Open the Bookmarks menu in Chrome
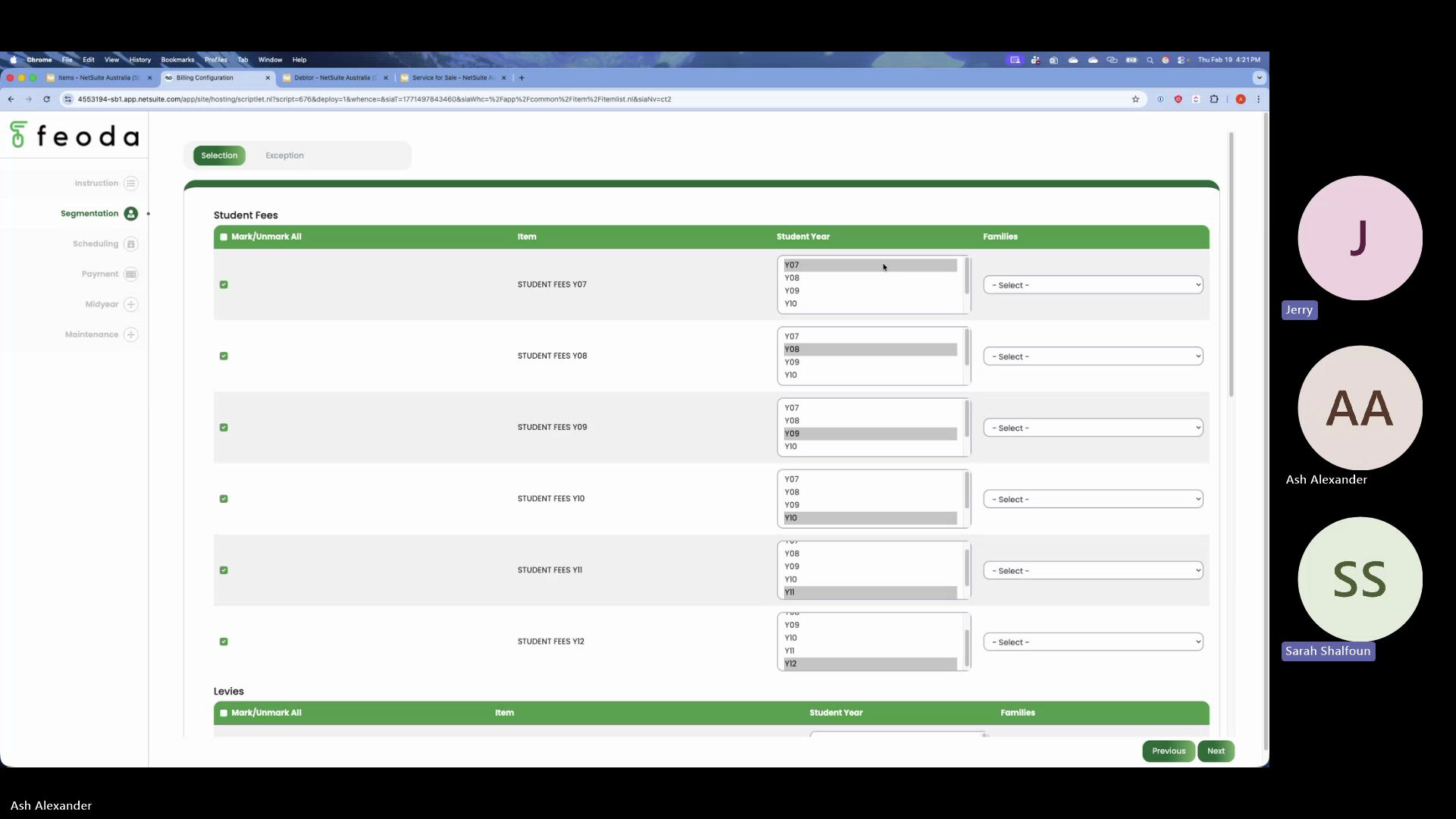1456x819 pixels. 177,60
